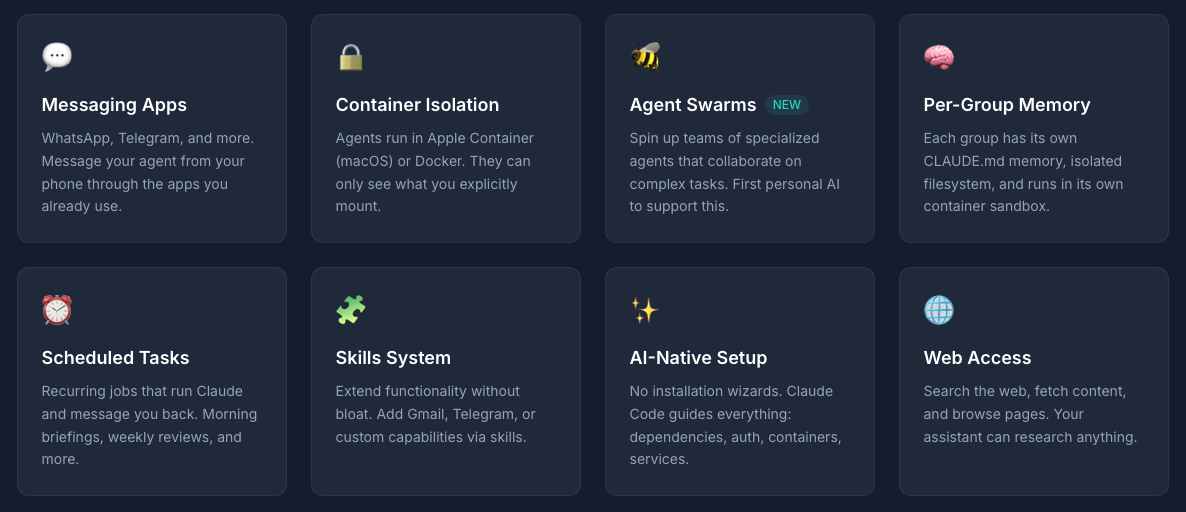Click the bee Agent Swarms icon

click(x=645, y=57)
